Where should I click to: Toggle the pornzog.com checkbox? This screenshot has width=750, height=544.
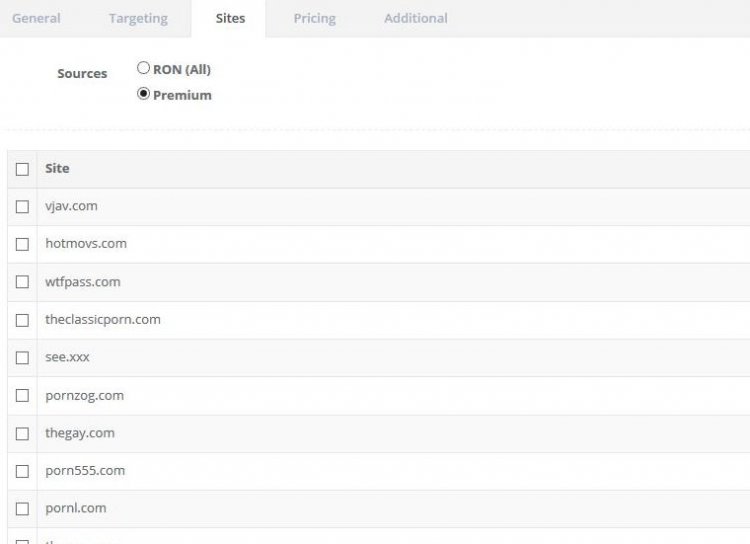(x=22, y=396)
